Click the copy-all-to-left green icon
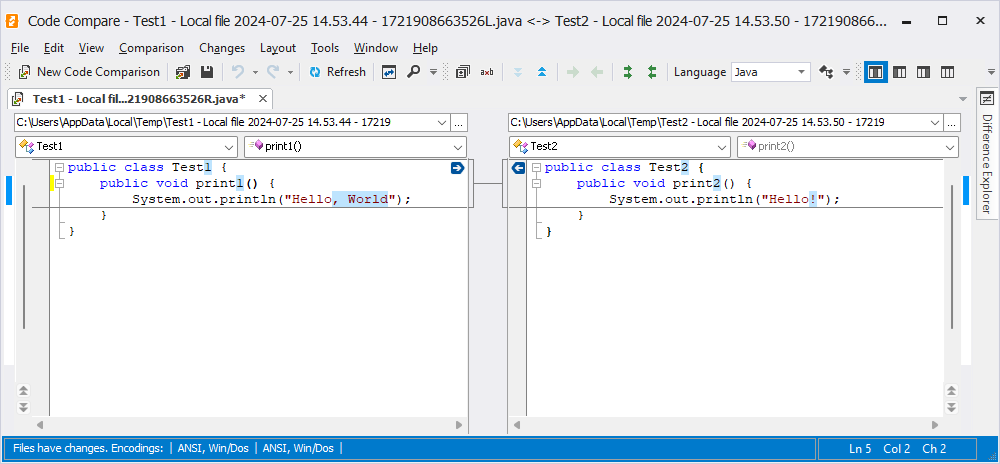 pos(652,72)
